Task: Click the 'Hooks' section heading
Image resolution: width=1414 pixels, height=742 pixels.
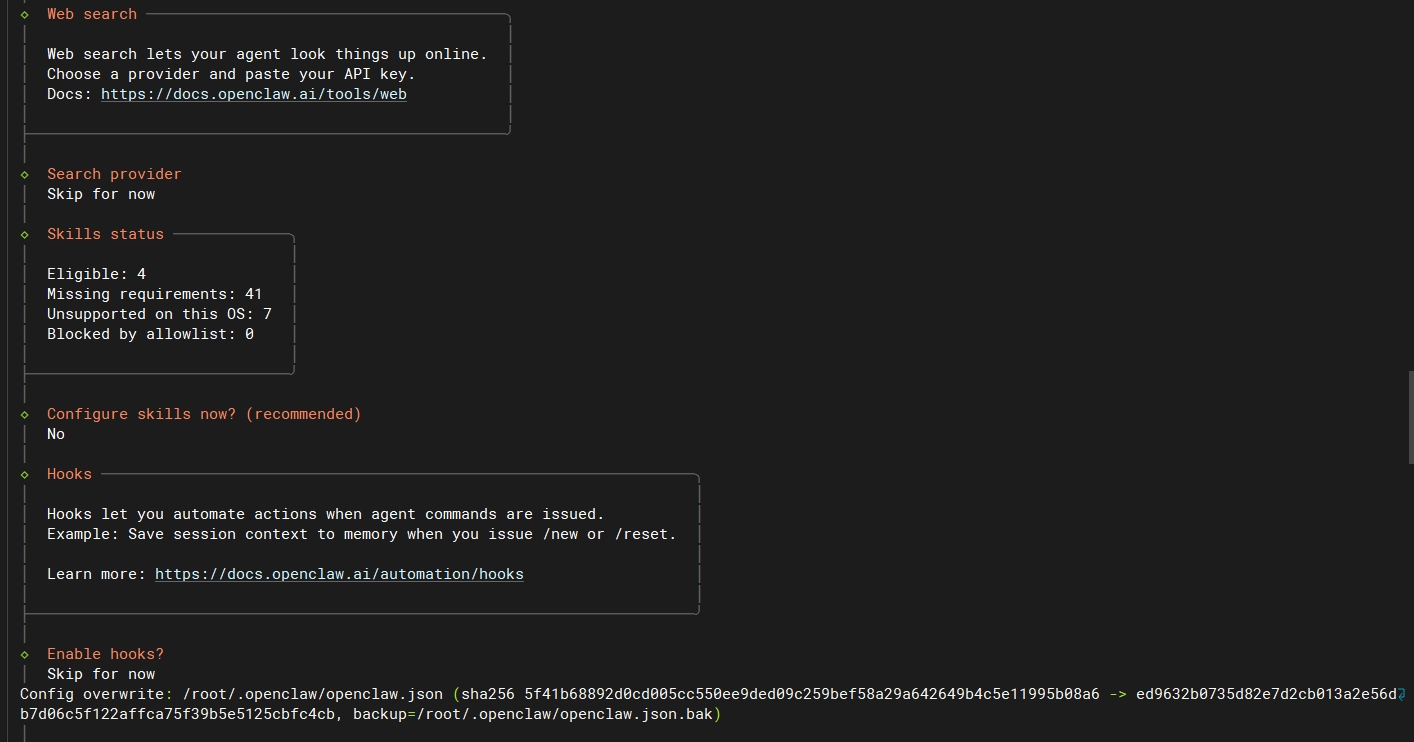Action: pos(69,474)
